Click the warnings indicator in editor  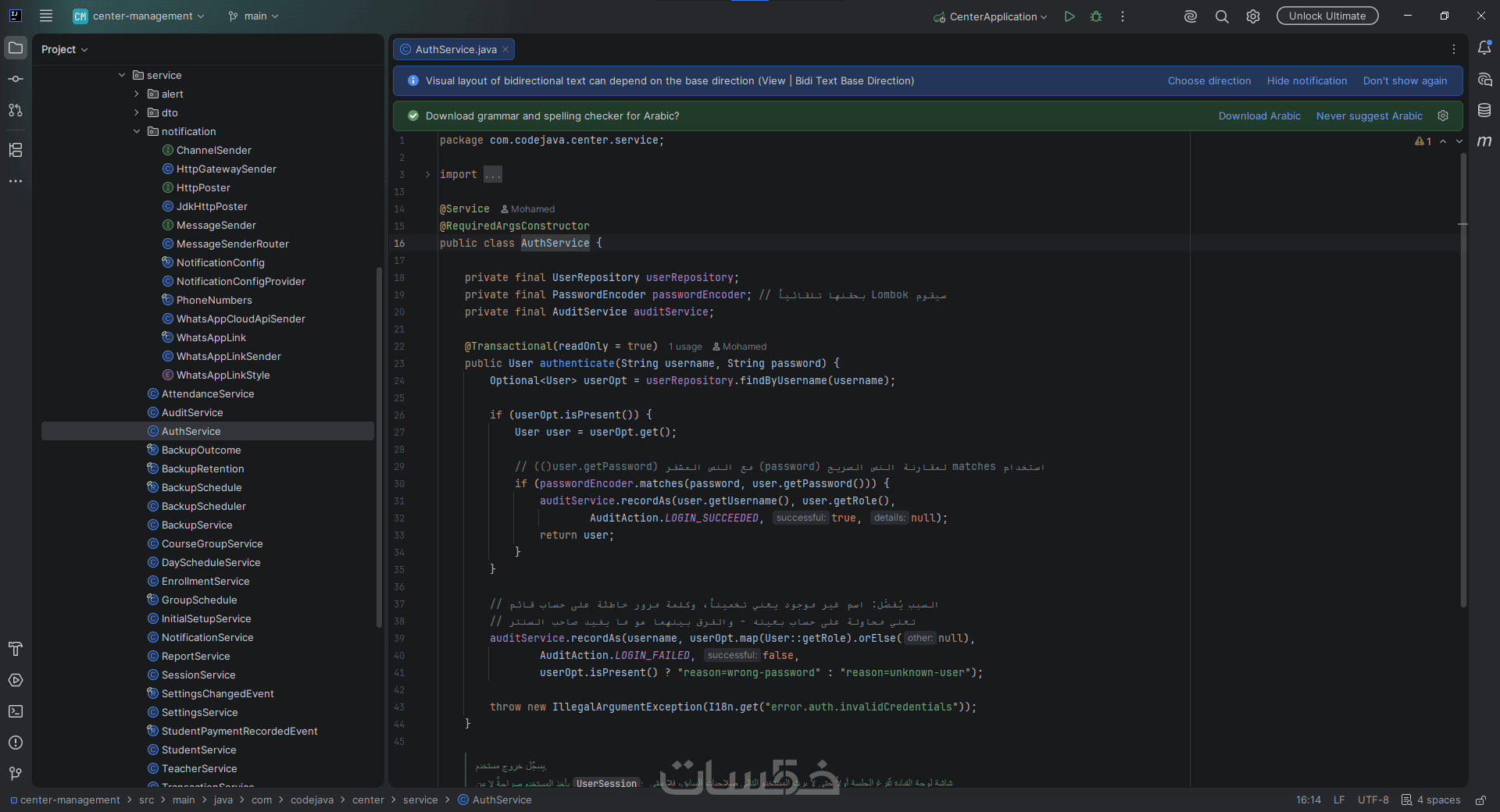(x=1423, y=141)
